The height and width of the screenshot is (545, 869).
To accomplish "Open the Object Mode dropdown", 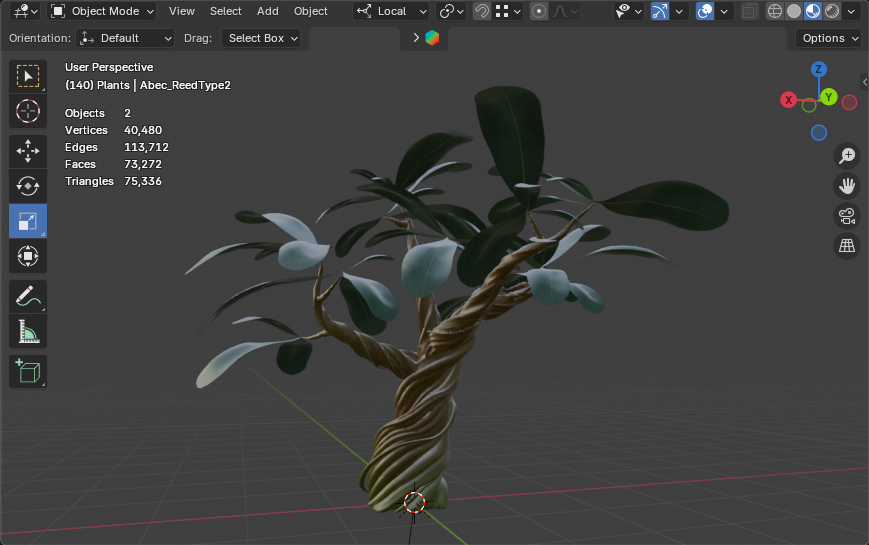I will point(102,11).
